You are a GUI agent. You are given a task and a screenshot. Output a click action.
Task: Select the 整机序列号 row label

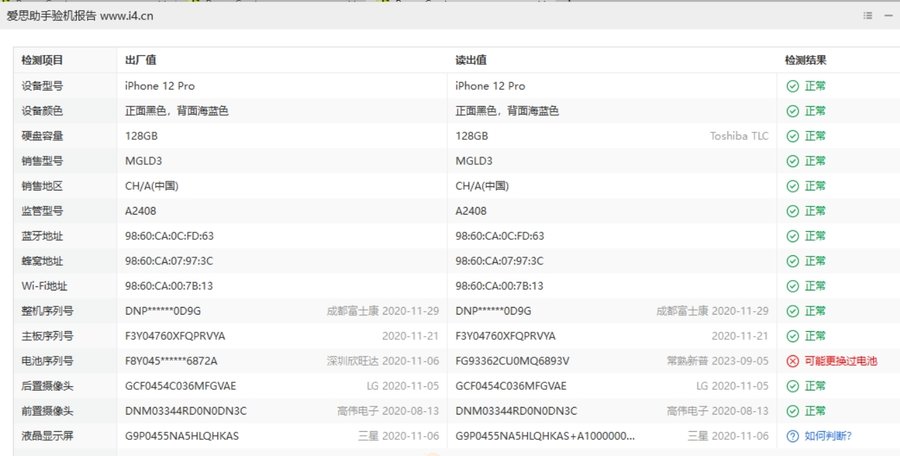(48, 311)
